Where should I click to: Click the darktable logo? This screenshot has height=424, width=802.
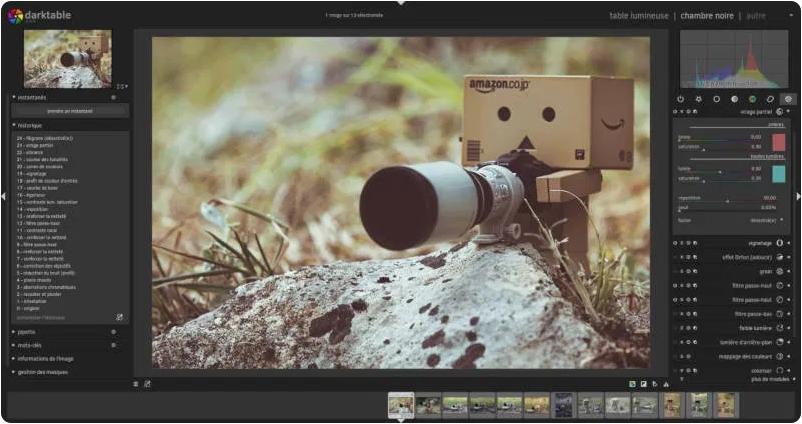15,16
